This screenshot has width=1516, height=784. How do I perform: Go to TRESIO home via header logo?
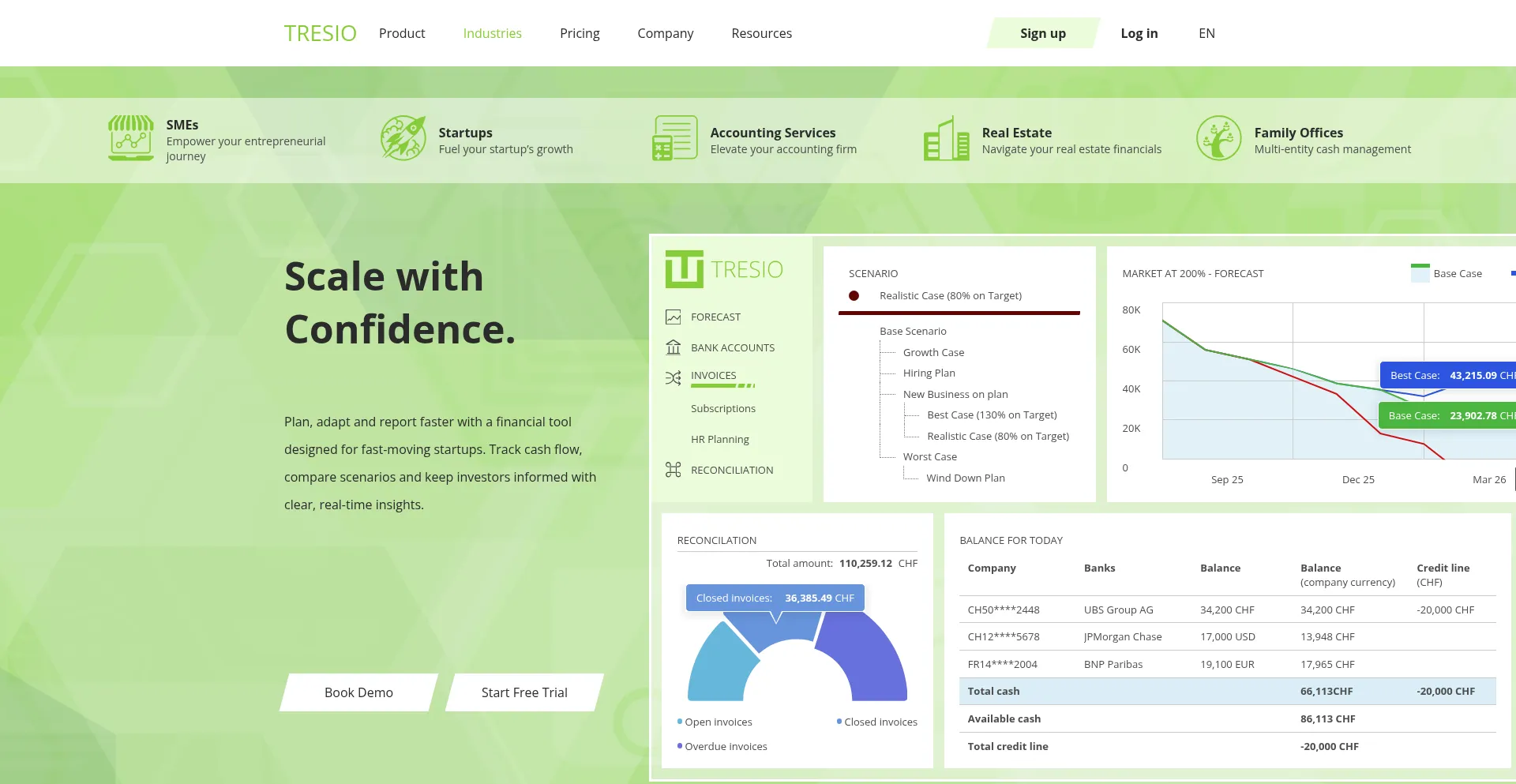tap(321, 33)
